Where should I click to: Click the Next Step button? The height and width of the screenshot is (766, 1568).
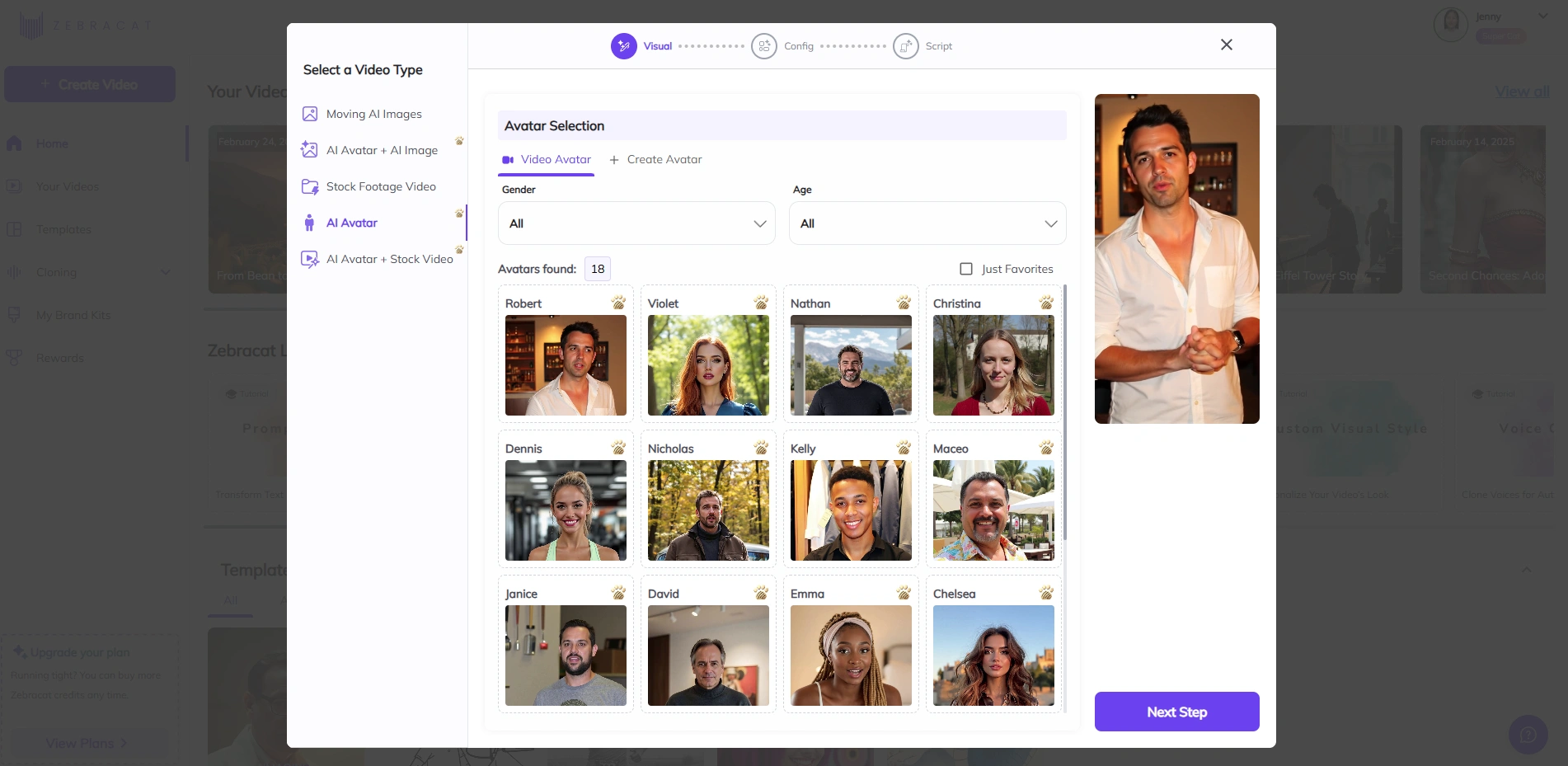(x=1176, y=712)
